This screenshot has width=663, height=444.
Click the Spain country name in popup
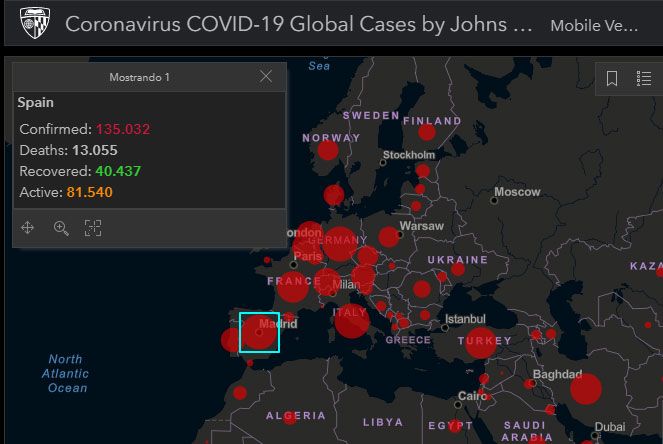point(36,102)
